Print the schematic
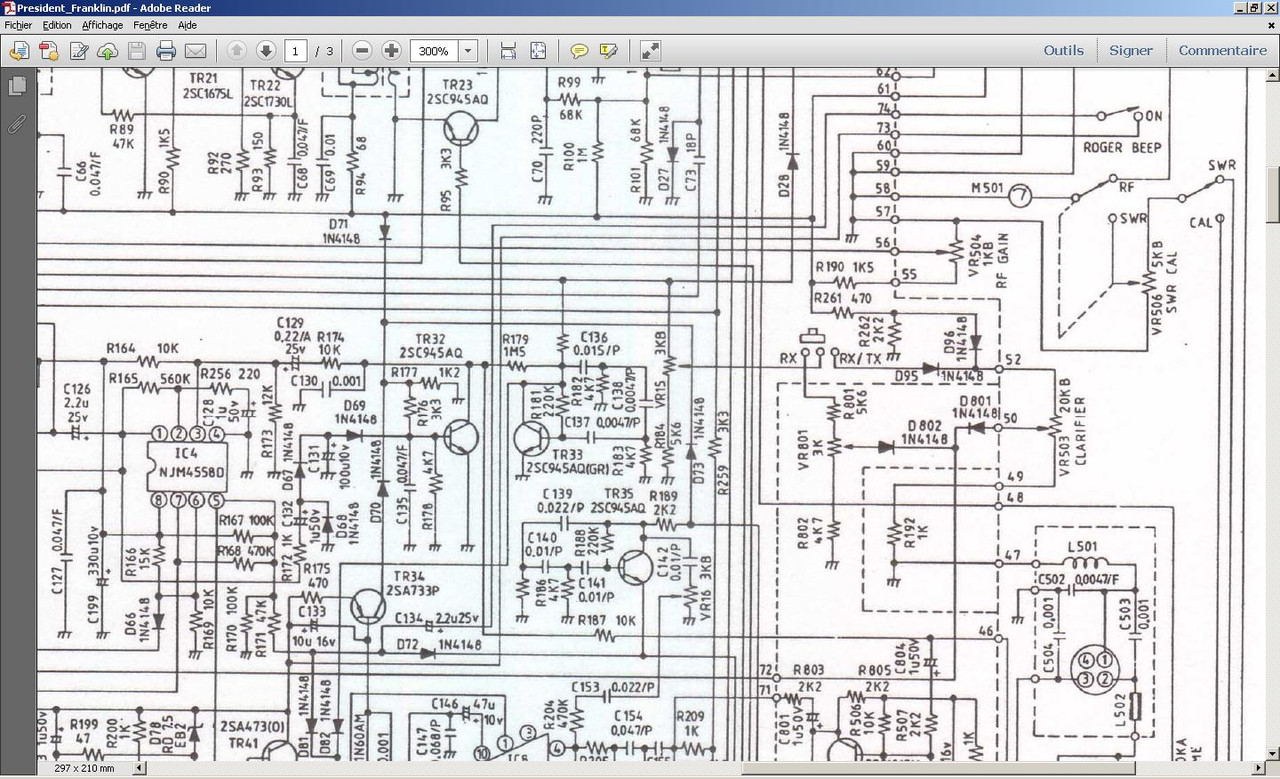 tap(165, 50)
